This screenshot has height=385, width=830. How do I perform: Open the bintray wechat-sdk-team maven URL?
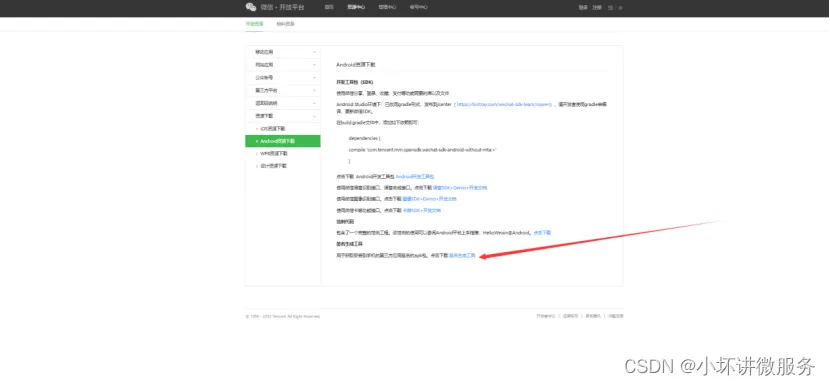pos(503,105)
